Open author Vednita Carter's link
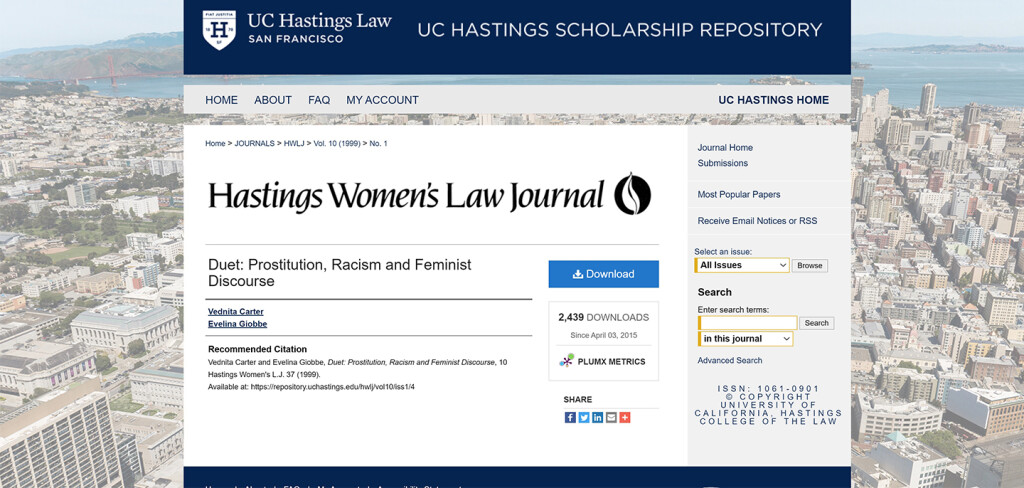Image resolution: width=1024 pixels, height=488 pixels. pyautogui.click(x=236, y=312)
